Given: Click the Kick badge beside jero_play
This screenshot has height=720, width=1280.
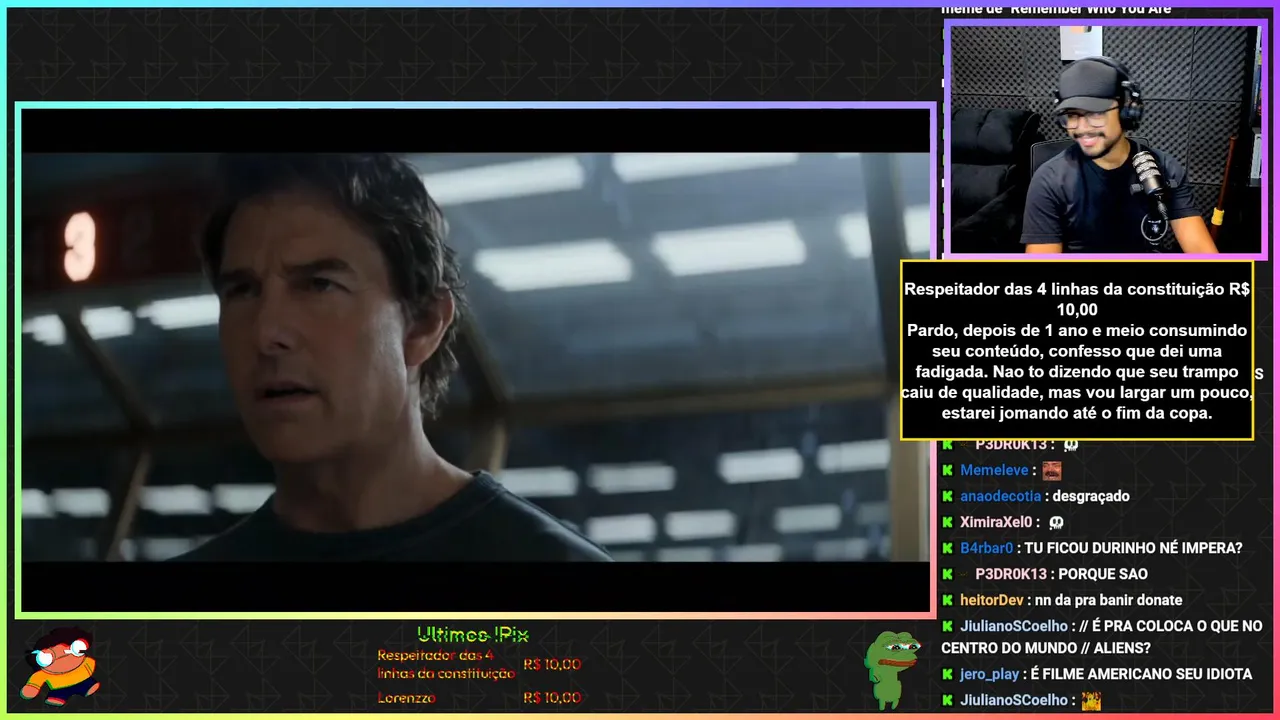Looking at the screenshot, I should (947, 674).
